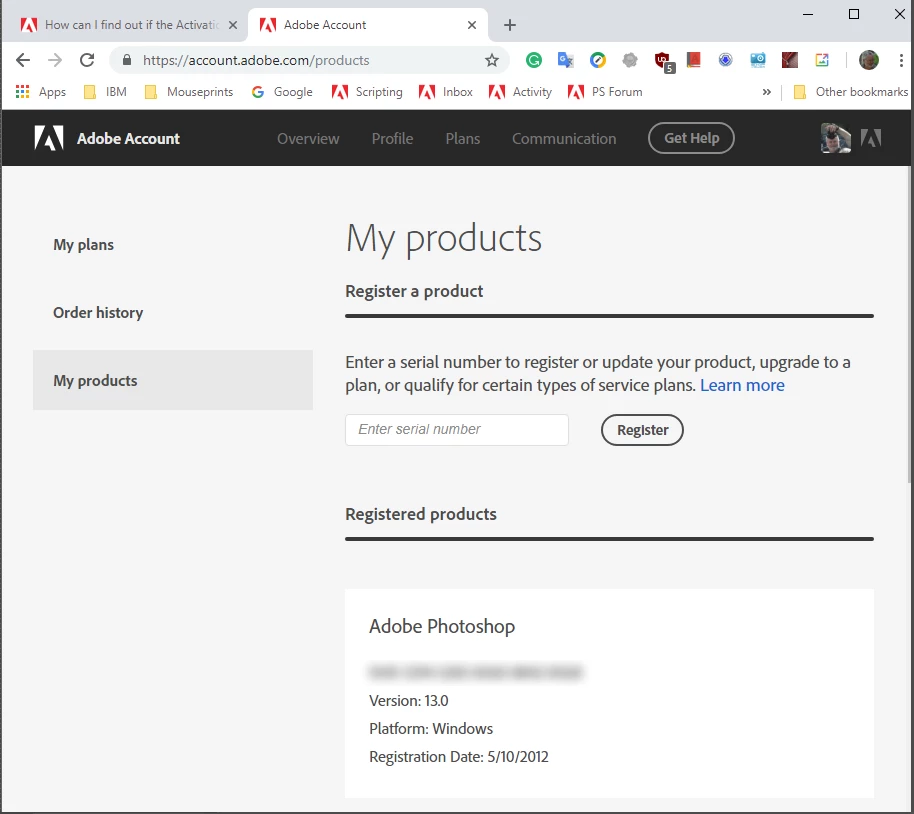Go back using the browser back arrow
The width and height of the screenshot is (914, 814).
[23, 60]
